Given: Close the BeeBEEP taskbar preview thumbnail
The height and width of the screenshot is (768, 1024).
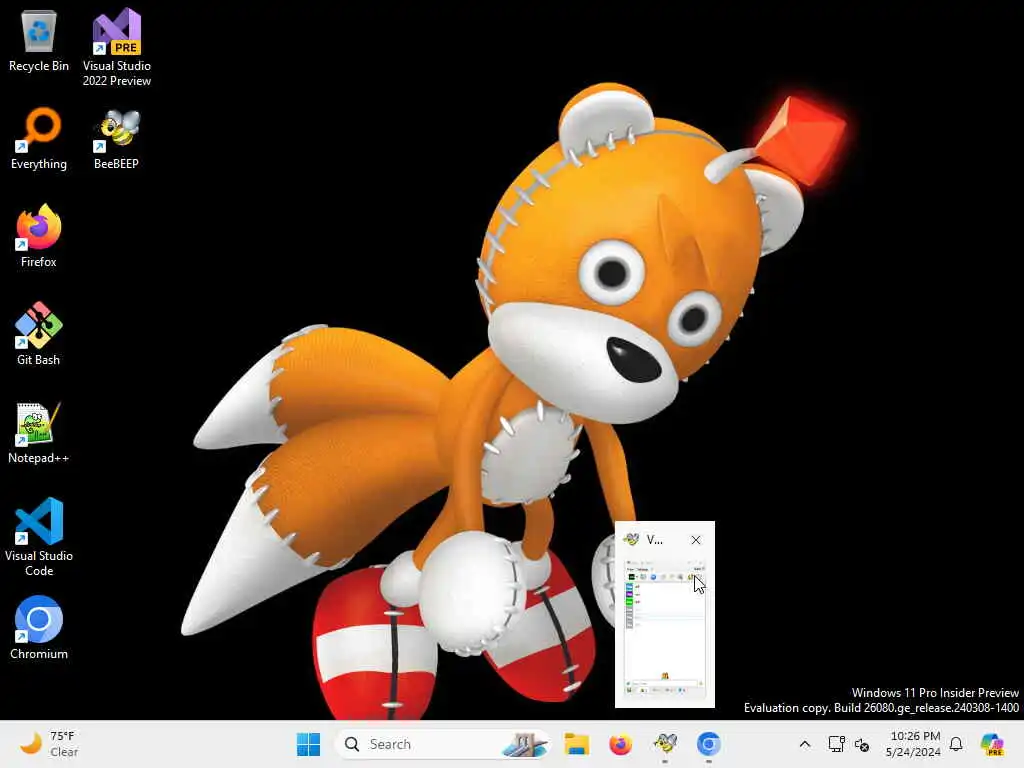Looking at the screenshot, I should coord(696,540).
